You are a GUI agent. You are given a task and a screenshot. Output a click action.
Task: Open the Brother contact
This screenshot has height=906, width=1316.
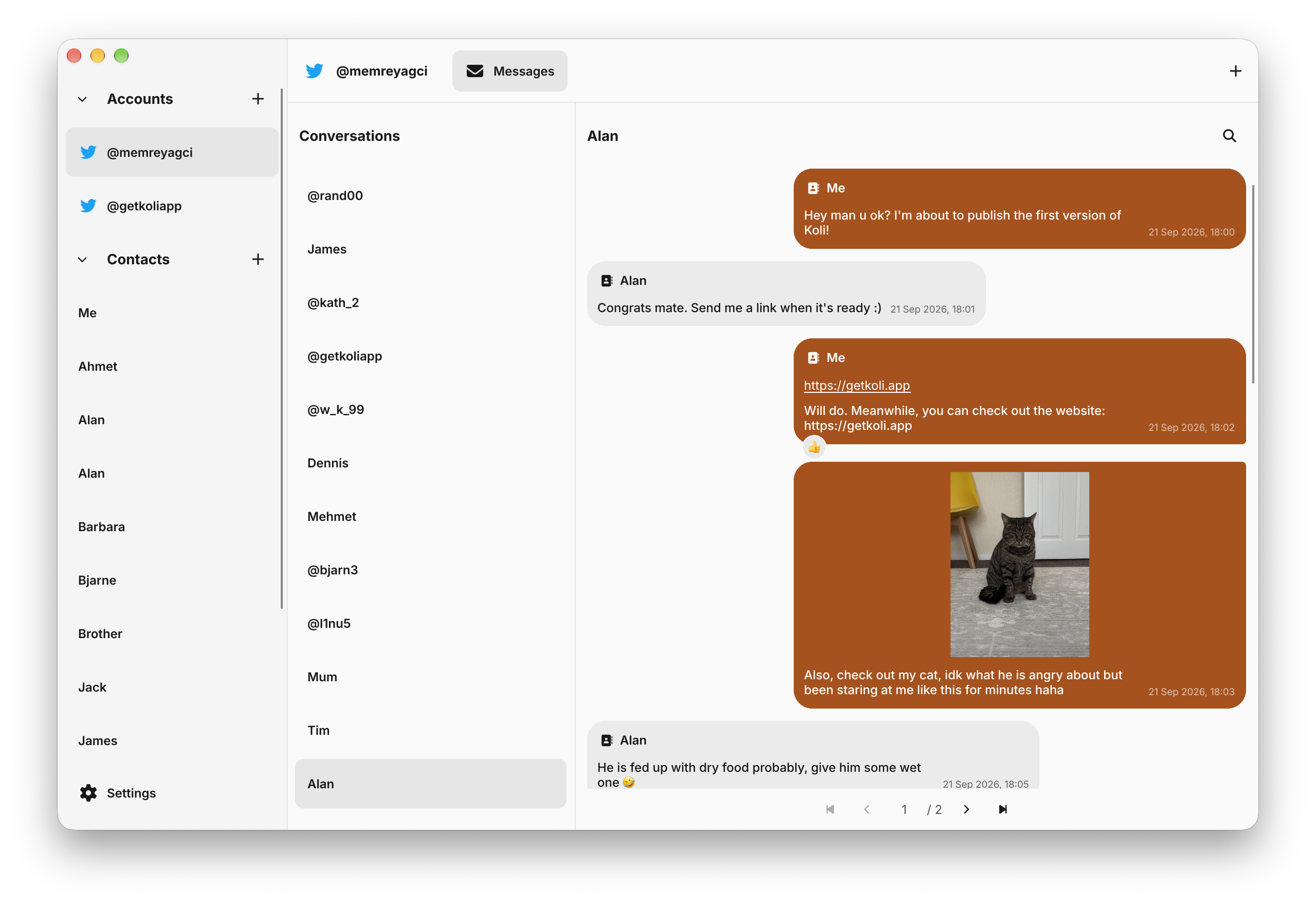pyautogui.click(x=172, y=633)
